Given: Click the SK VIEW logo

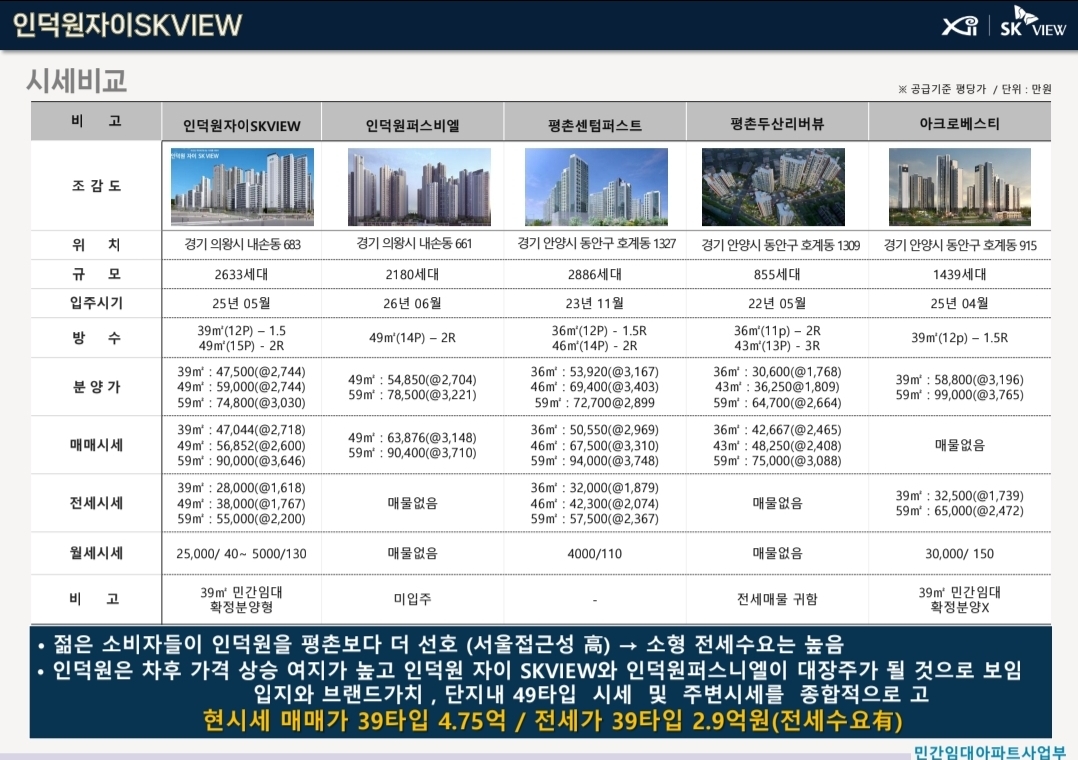Looking at the screenshot, I should point(1033,21).
